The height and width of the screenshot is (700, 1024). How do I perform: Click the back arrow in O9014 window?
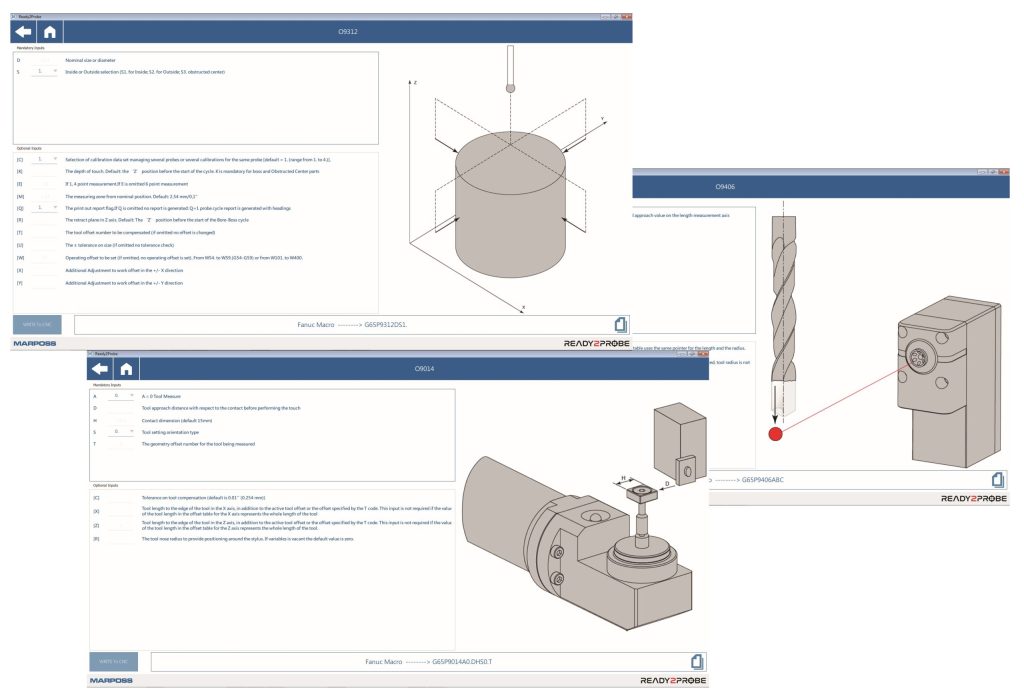[100, 368]
